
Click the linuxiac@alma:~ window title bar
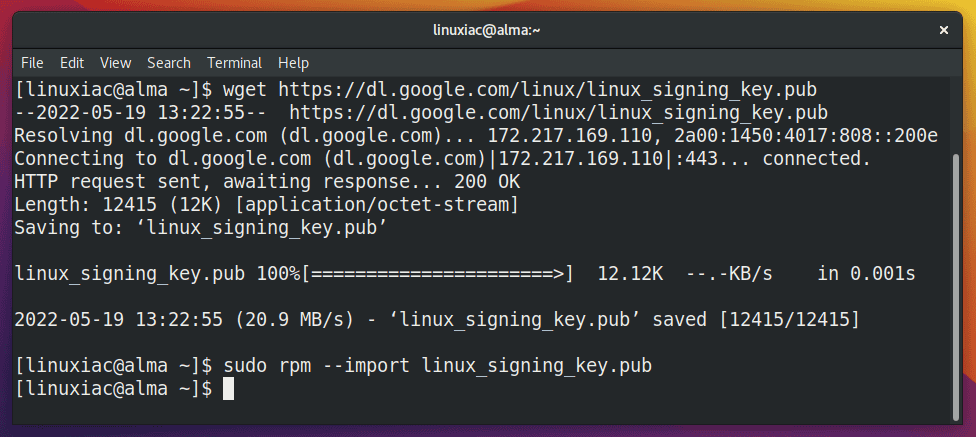(x=487, y=30)
